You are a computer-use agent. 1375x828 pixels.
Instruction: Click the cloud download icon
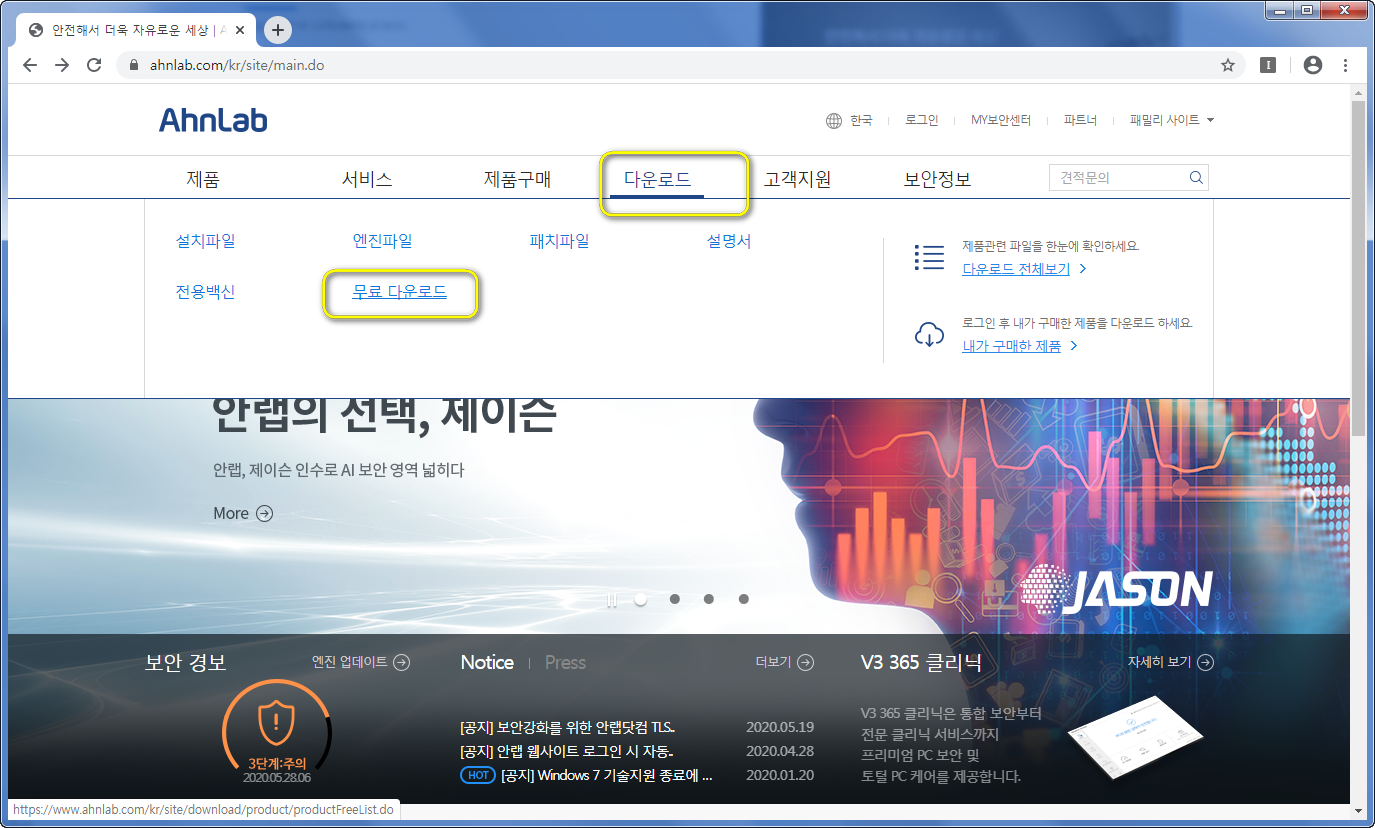point(929,335)
